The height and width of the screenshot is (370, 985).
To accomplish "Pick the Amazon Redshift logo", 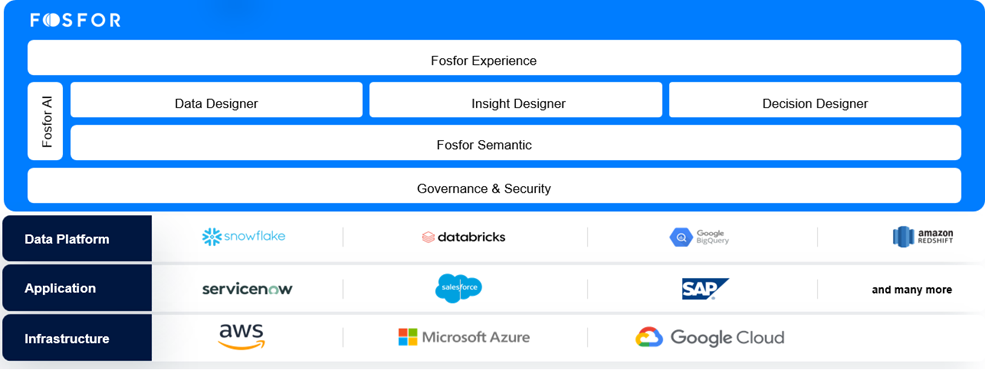I will pyautogui.click(x=923, y=236).
